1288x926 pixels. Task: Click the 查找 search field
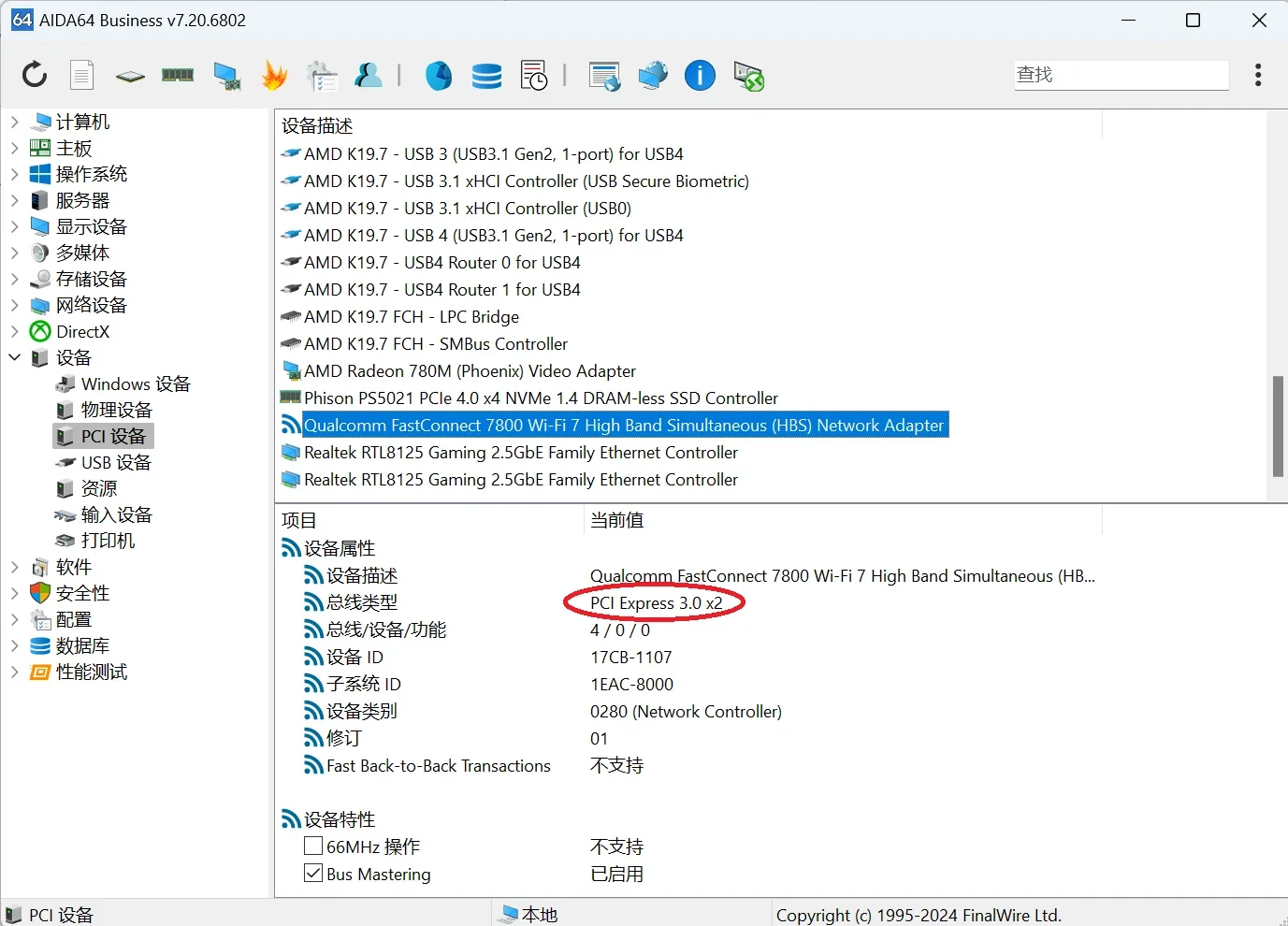pyautogui.click(x=1121, y=75)
